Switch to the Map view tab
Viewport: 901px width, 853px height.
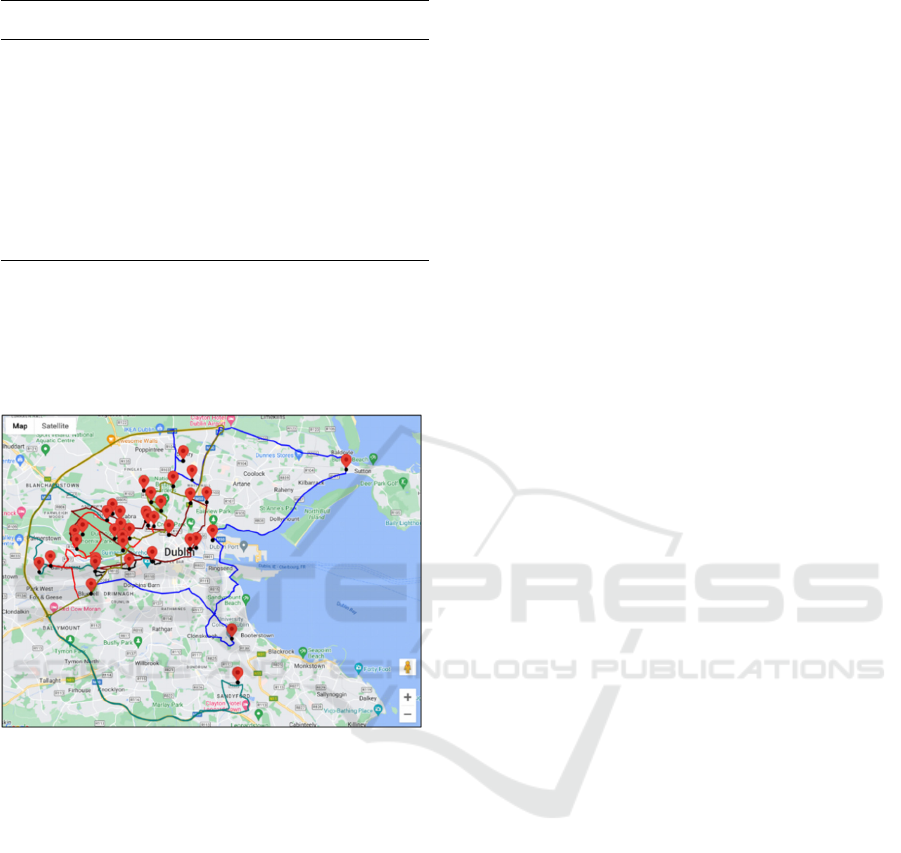(x=20, y=426)
